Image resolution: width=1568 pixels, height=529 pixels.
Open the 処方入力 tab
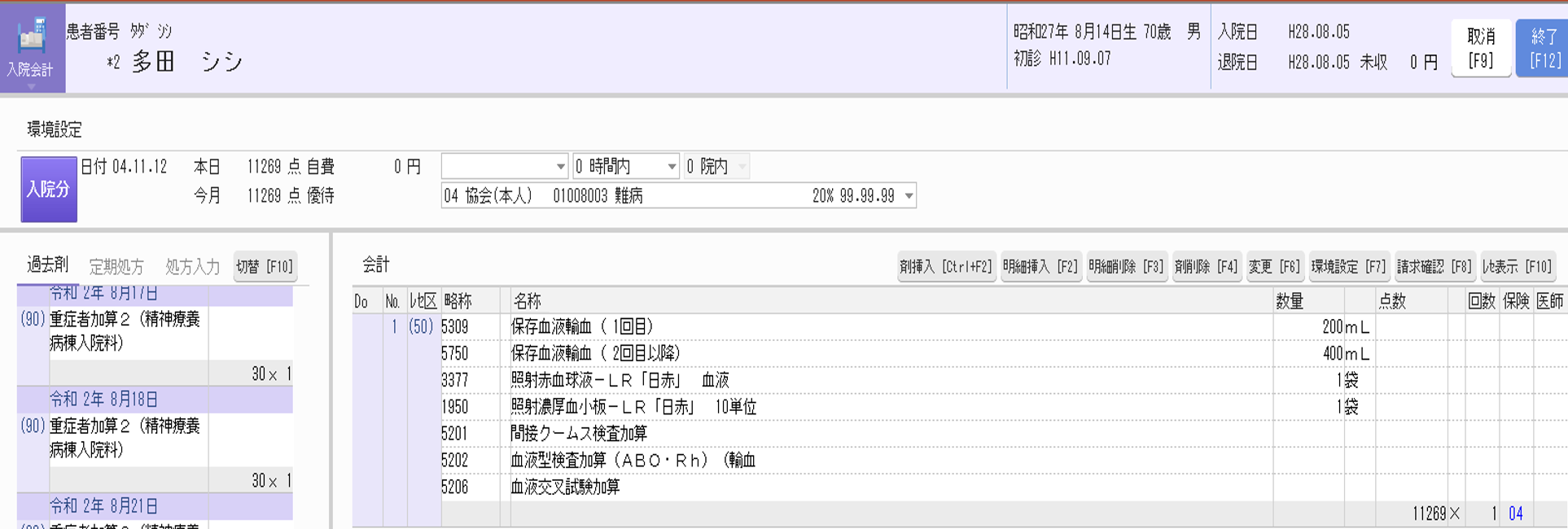tap(192, 267)
